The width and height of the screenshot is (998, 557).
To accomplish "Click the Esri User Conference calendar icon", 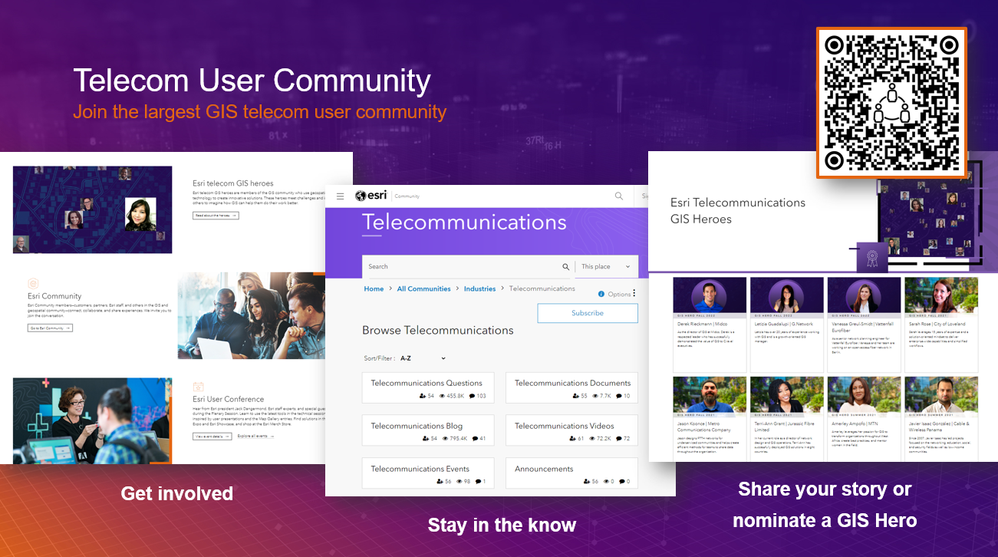I will (198, 386).
